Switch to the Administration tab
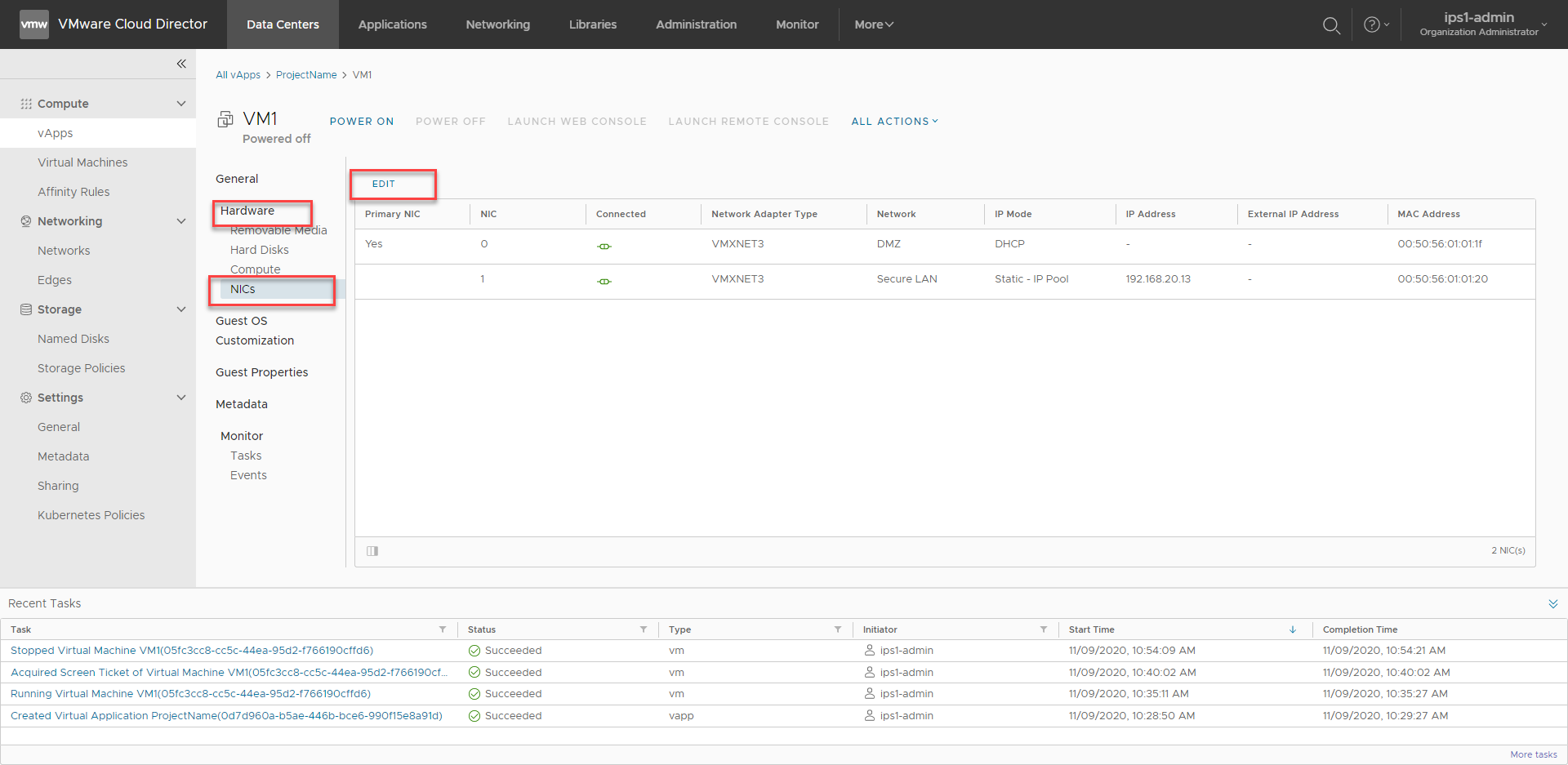1568x765 pixels. 697,24
